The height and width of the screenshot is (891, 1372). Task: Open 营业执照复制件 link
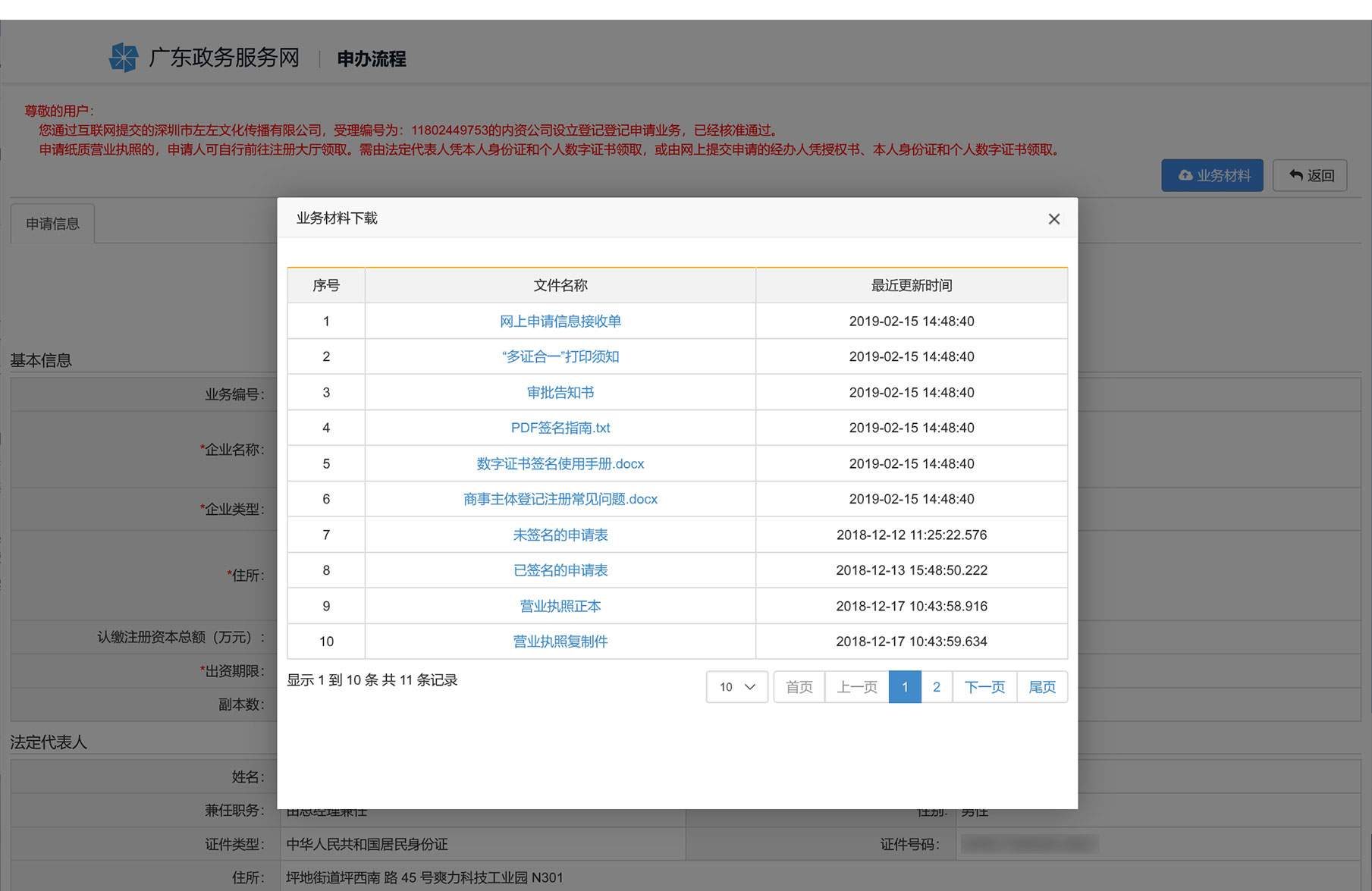[560, 642]
